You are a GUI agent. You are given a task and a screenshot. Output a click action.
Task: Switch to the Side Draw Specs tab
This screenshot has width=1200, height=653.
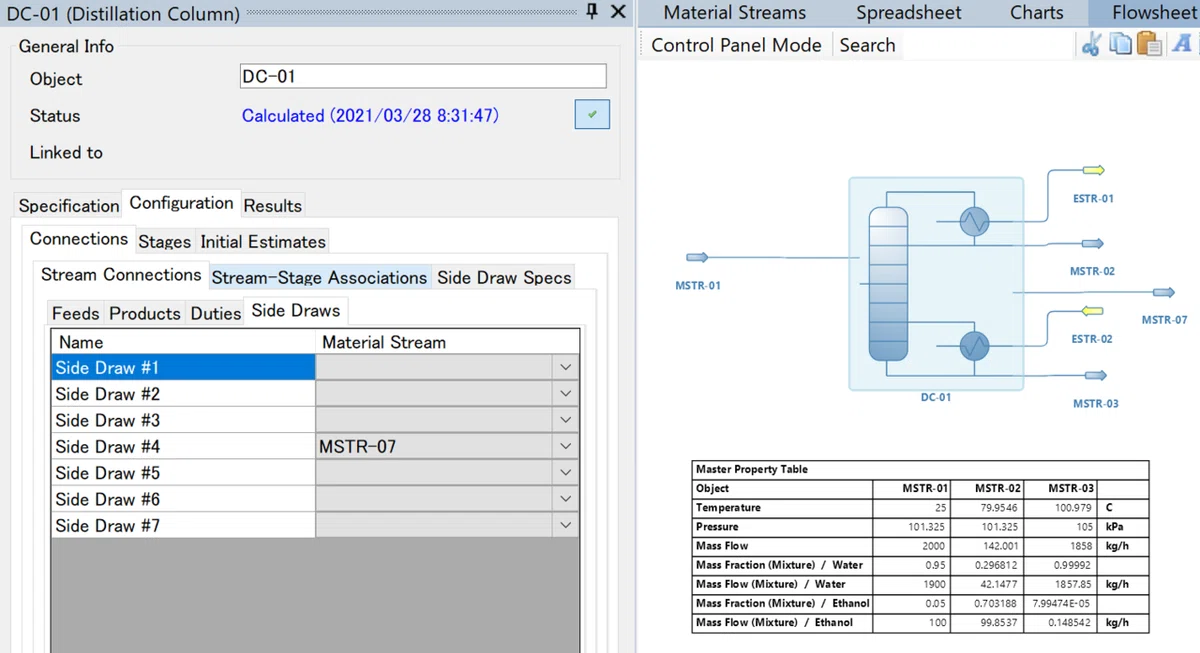click(x=504, y=277)
